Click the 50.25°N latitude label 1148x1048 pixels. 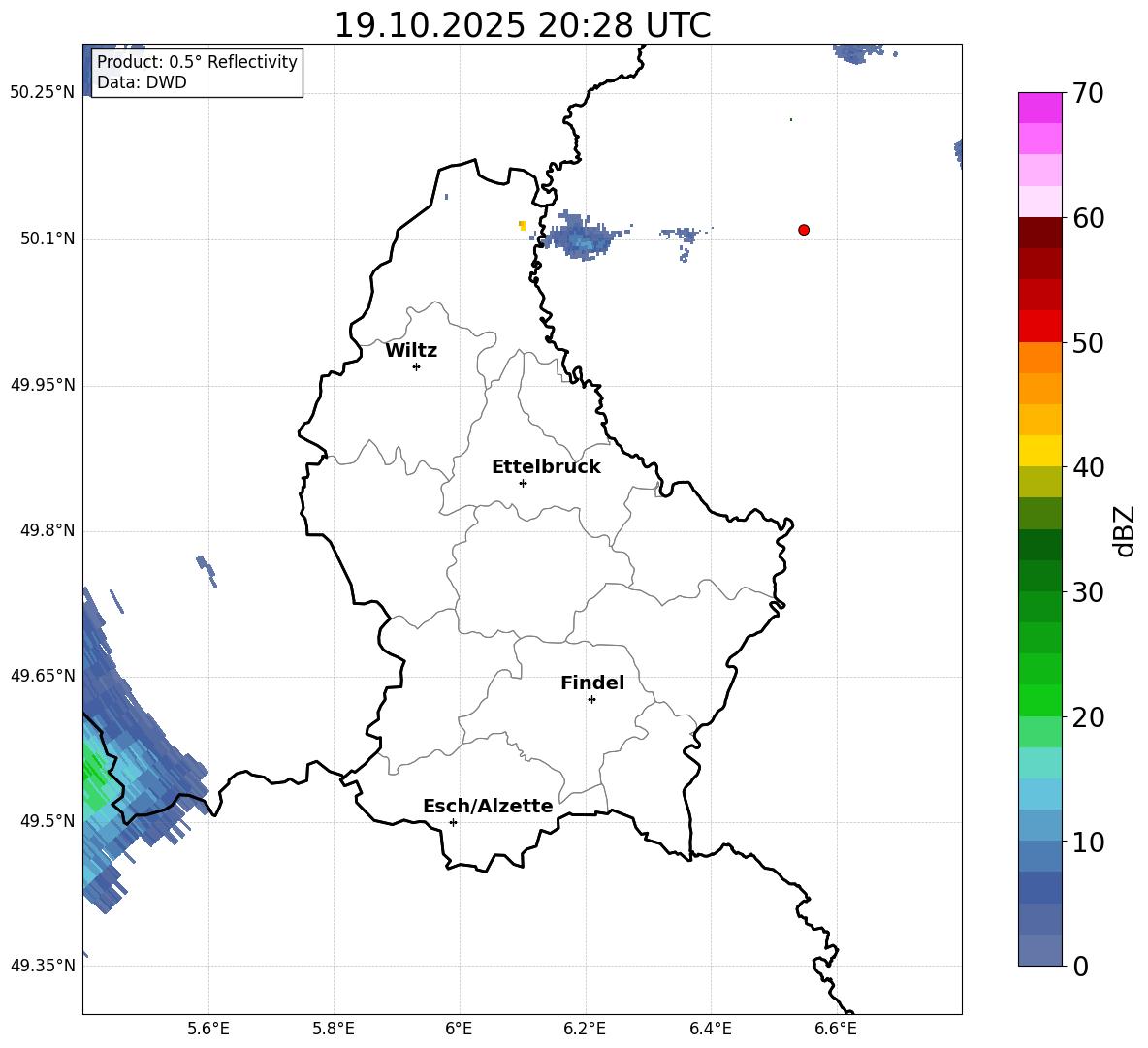tap(43, 93)
